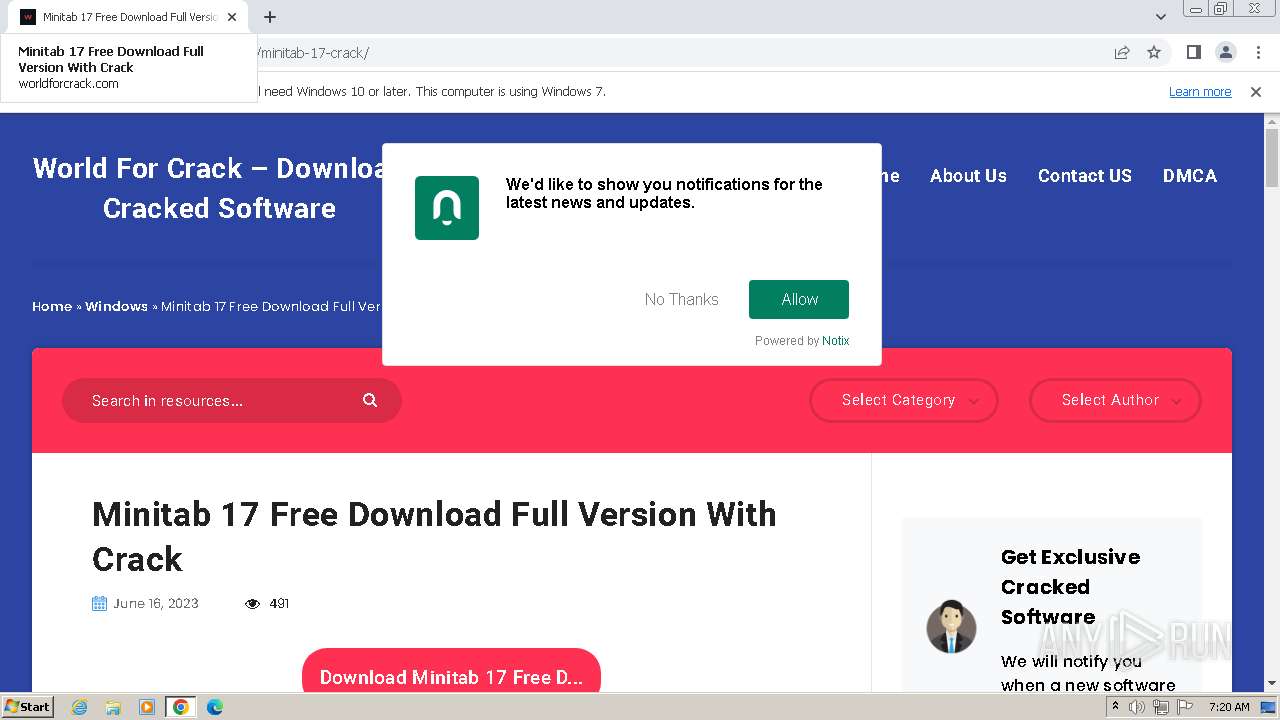Launch Internet Explorer from the taskbar
This screenshot has width=1280, height=720.
[x=80, y=707]
